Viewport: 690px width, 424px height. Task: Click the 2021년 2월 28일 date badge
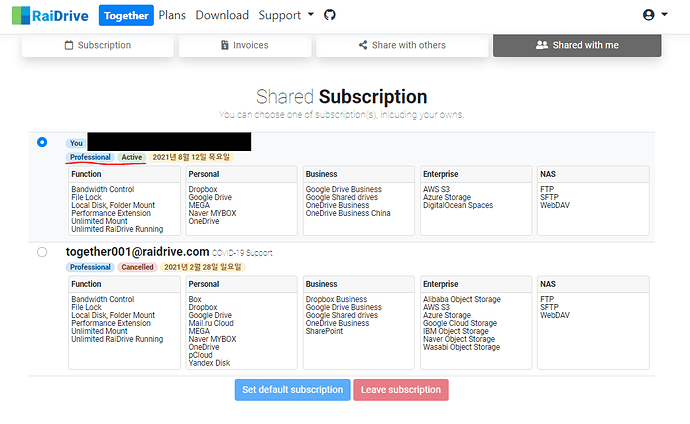[202, 267]
